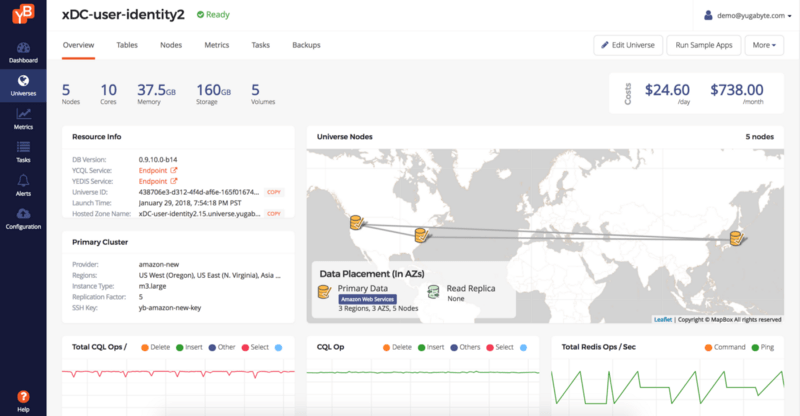Copy the Universe ID

(x=274, y=191)
